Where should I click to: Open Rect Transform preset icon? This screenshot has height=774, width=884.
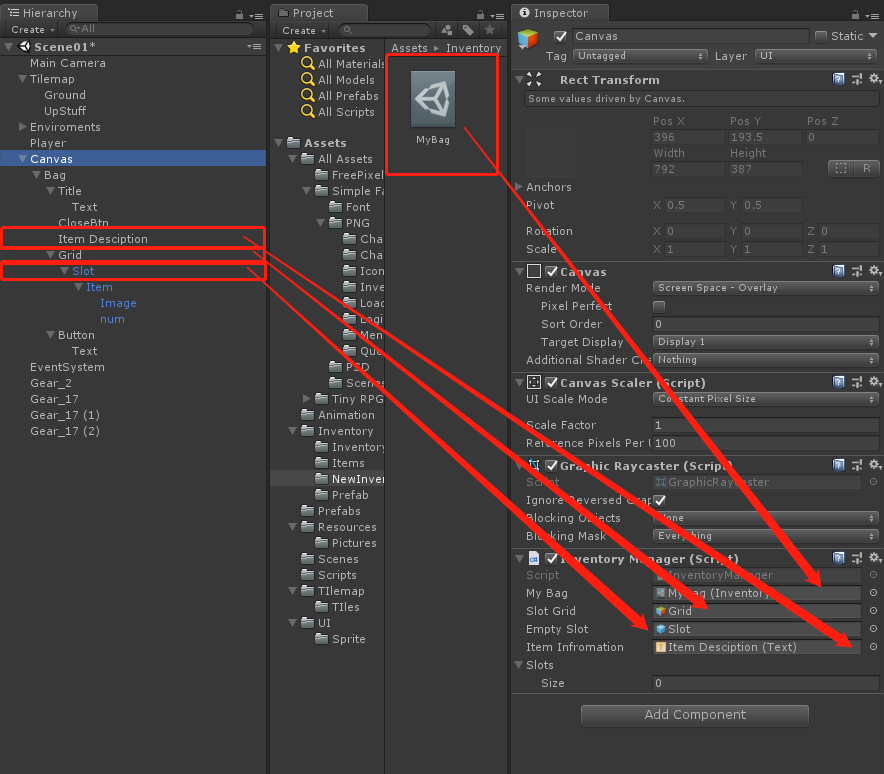point(856,79)
